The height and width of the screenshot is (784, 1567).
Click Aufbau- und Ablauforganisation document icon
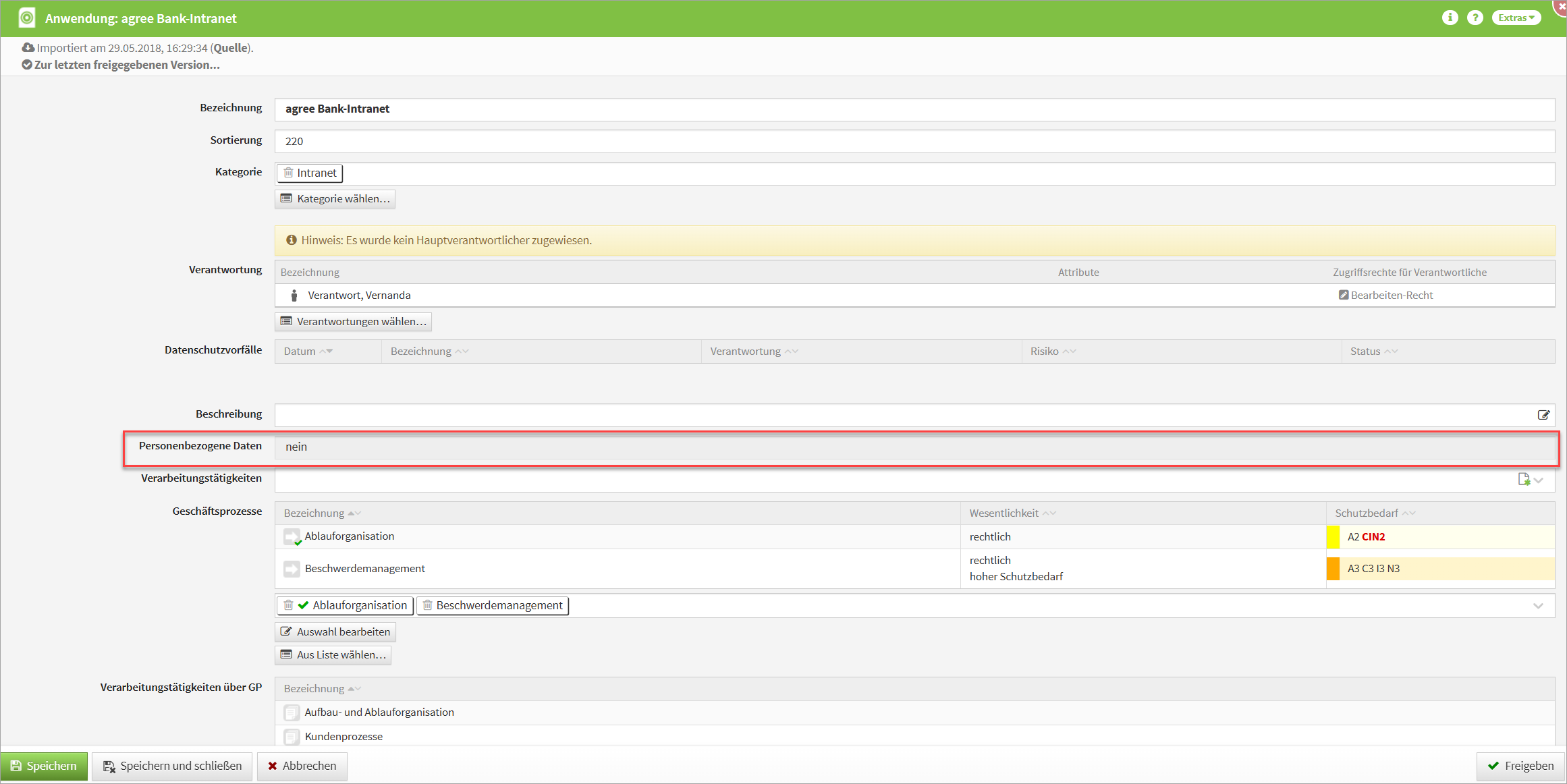(292, 712)
